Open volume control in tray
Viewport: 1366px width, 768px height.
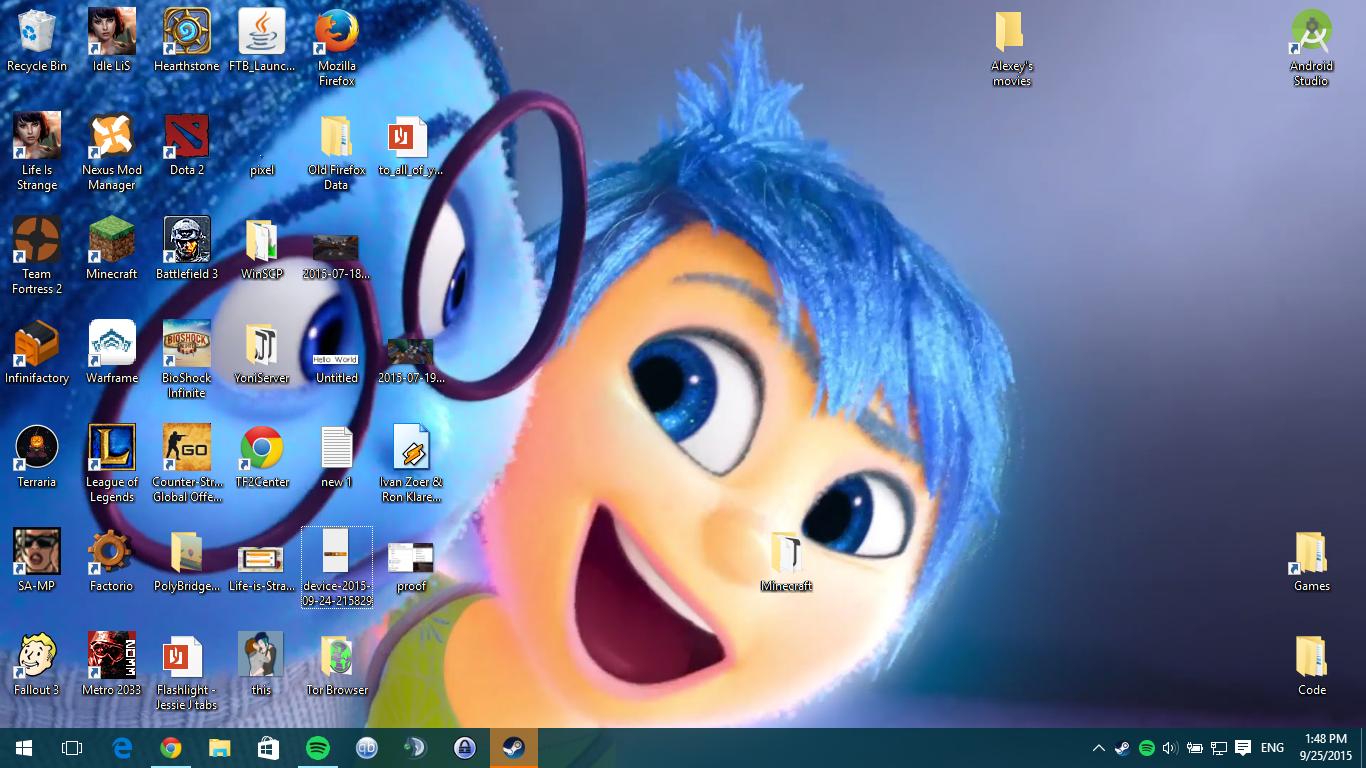1170,748
